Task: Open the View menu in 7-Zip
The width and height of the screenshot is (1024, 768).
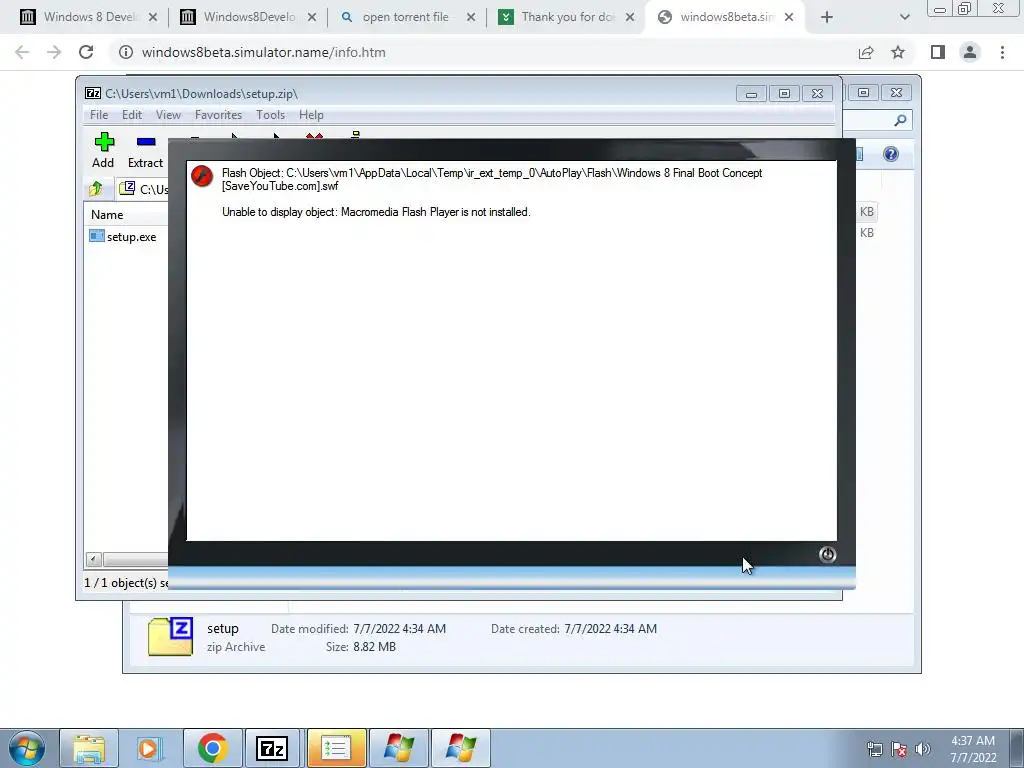Action: [168, 115]
